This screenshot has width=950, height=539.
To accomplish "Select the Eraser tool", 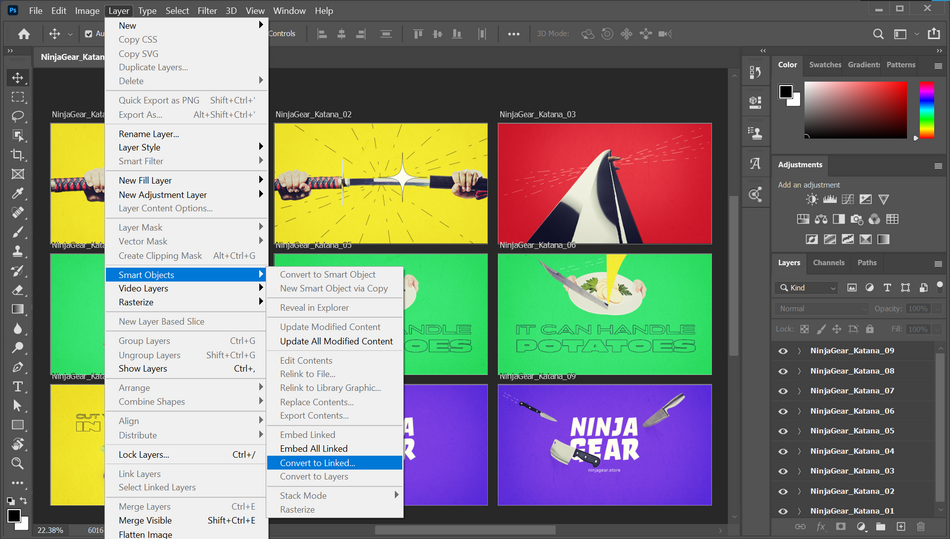I will pyautogui.click(x=18, y=290).
